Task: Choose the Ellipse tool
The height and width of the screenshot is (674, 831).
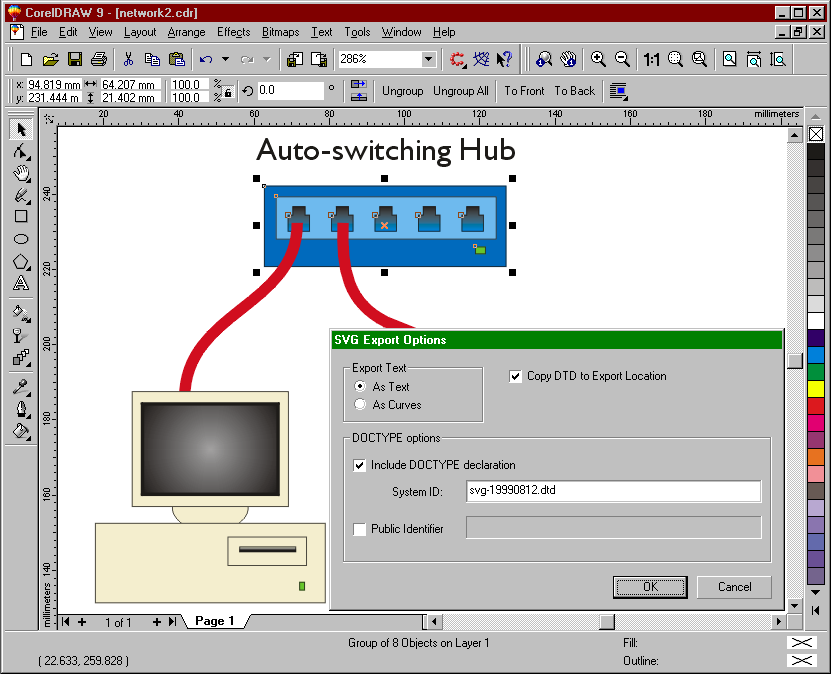Action: click(20, 239)
